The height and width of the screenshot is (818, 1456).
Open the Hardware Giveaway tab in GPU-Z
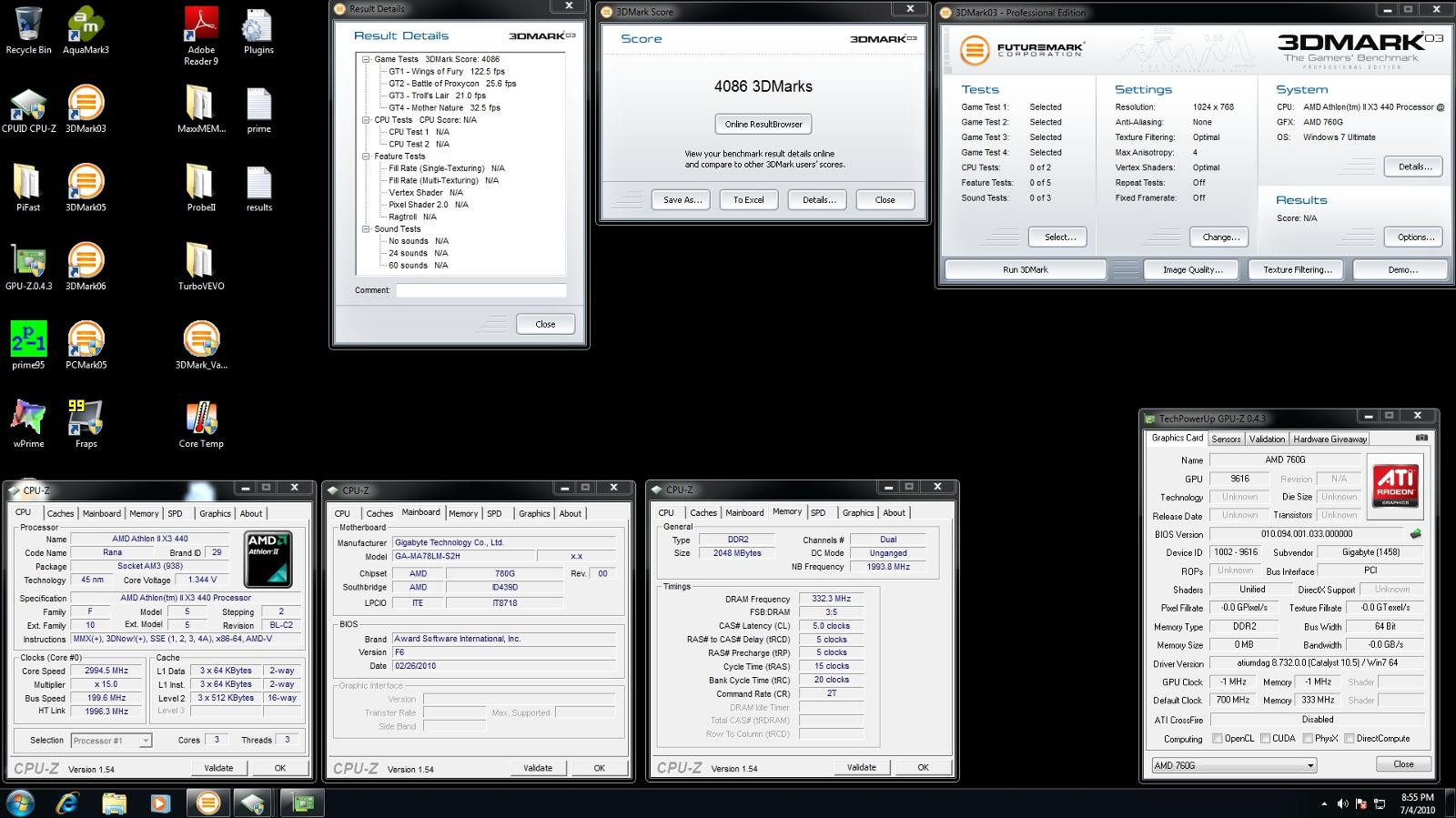(1330, 439)
